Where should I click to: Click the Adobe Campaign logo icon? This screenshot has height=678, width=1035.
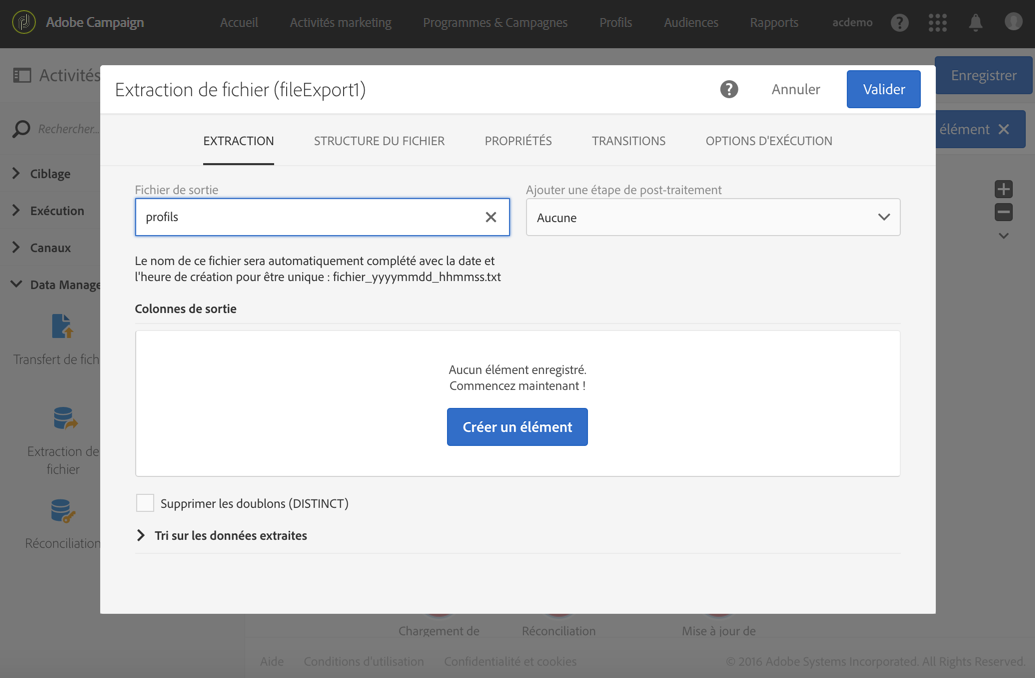23,22
